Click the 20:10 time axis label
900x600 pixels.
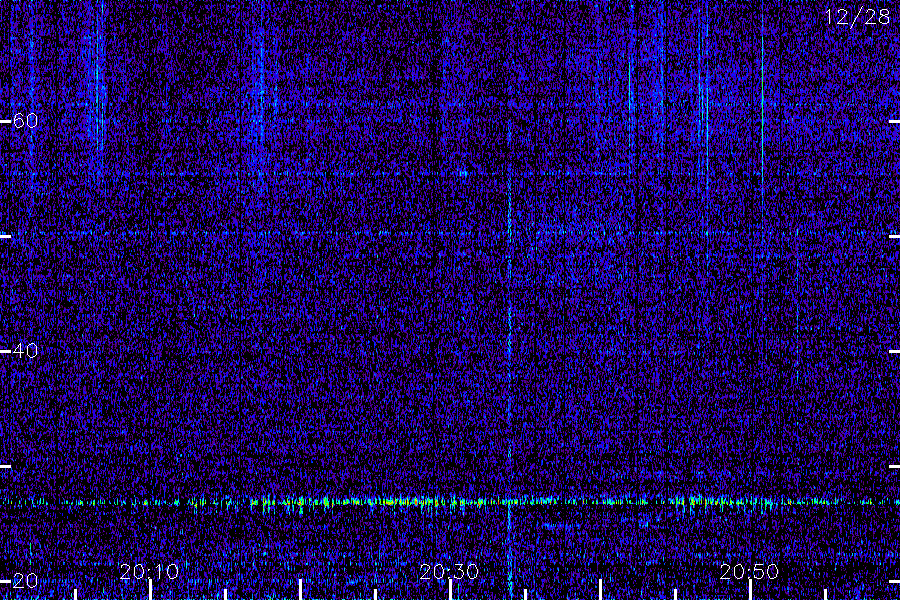pyautogui.click(x=149, y=572)
